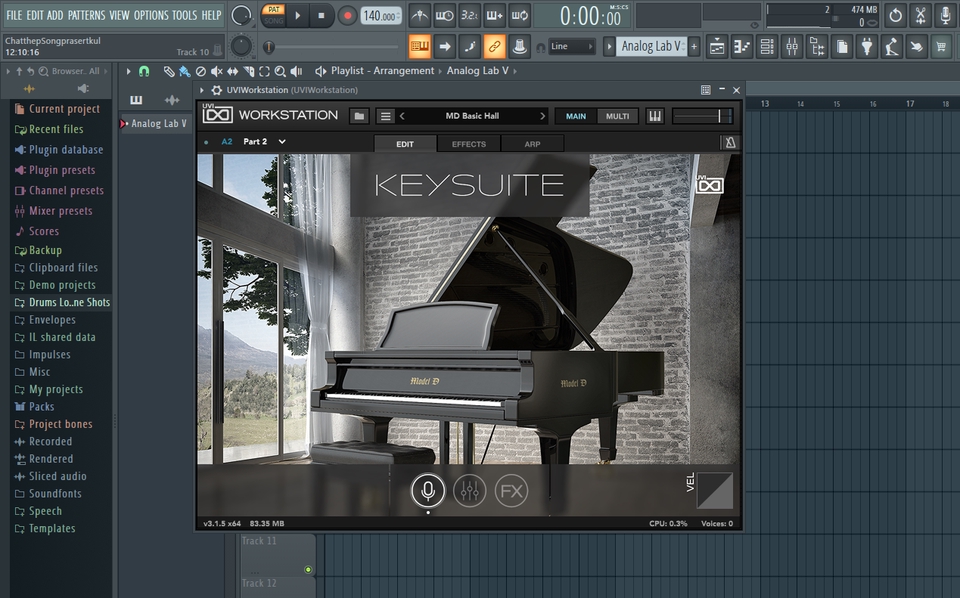960x598 pixels.
Task: Click the MULTI view button
Action: 617,116
